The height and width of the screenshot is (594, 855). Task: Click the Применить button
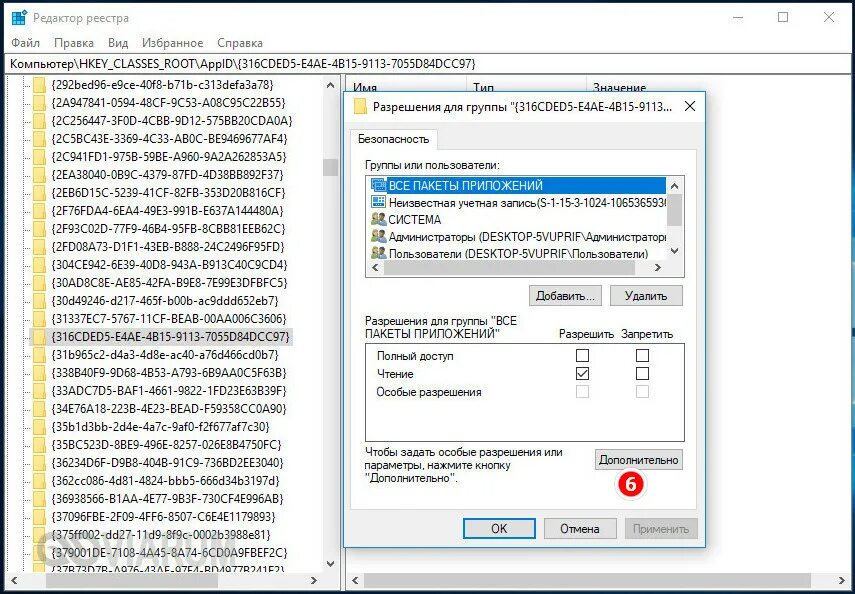click(x=661, y=529)
